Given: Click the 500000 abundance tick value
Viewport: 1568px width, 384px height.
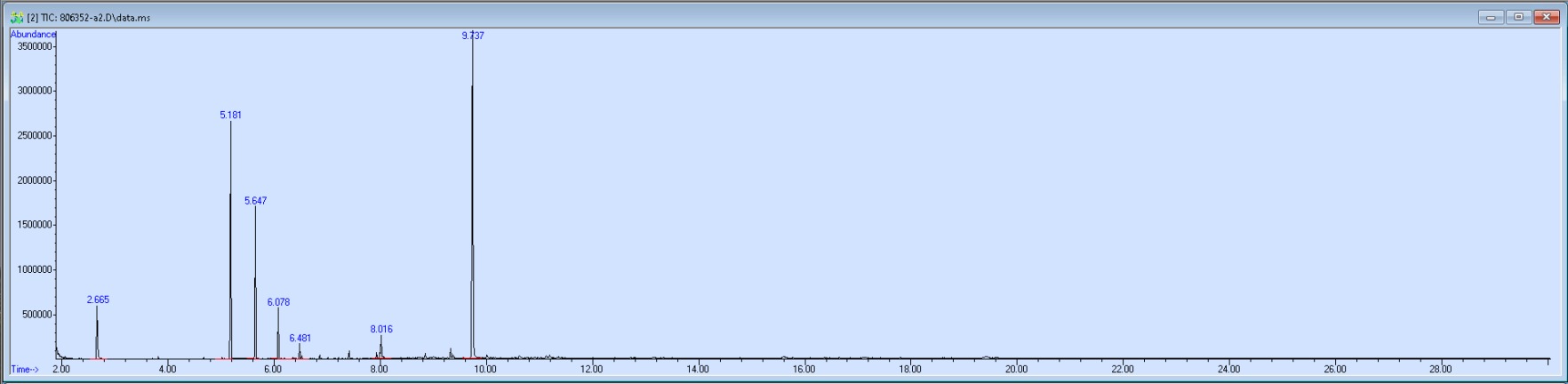Looking at the screenshot, I should (x=36, y=315).
